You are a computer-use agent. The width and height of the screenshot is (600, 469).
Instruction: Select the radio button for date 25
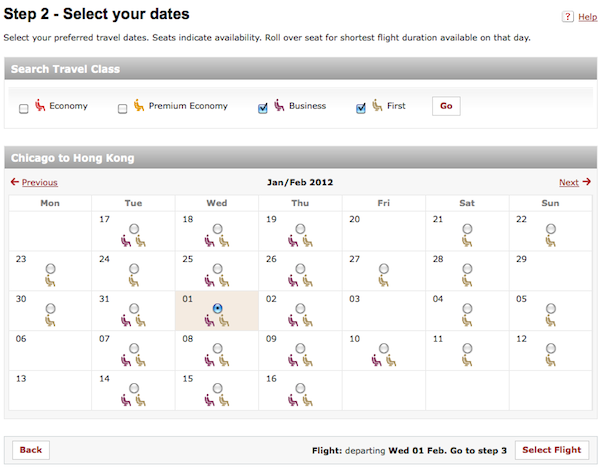click(217, 269)
